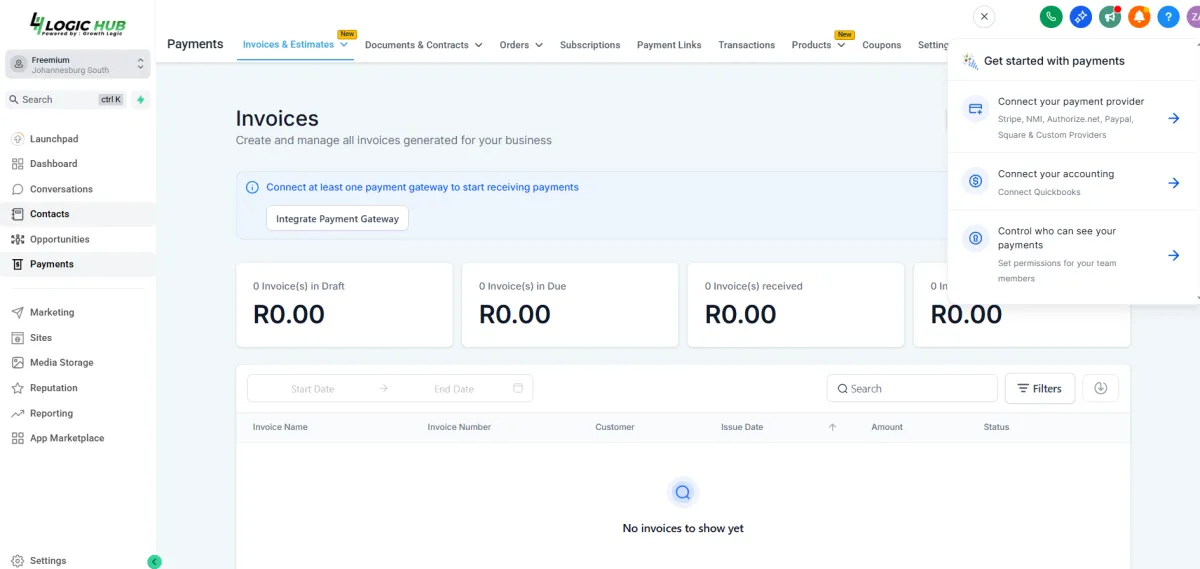Open the Filters button
1200x569 pixels.
coord(1039,388)
